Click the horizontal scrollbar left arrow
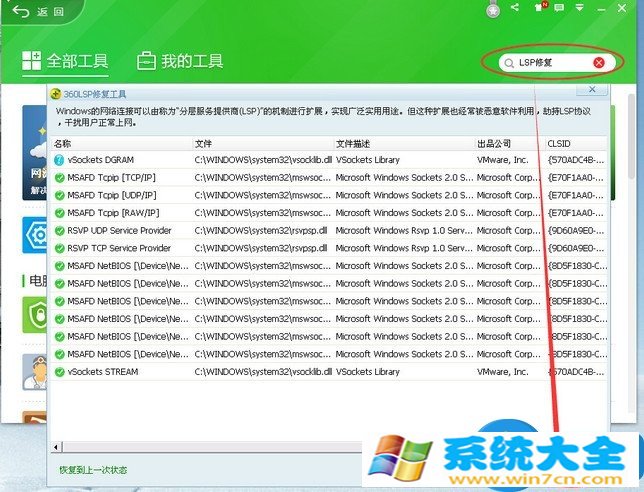This screenshot has width=644, height=492. (56, 447)
